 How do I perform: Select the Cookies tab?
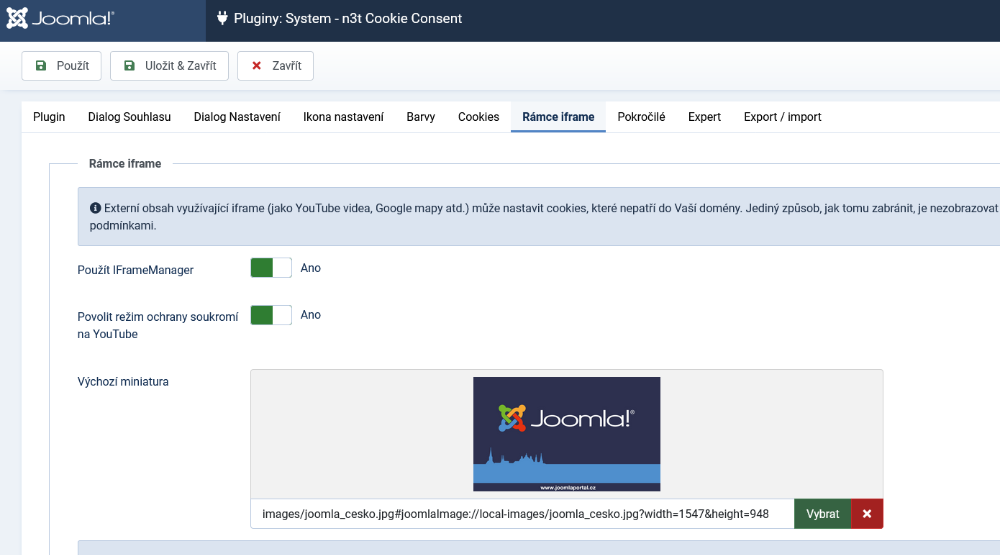(478, 117)
